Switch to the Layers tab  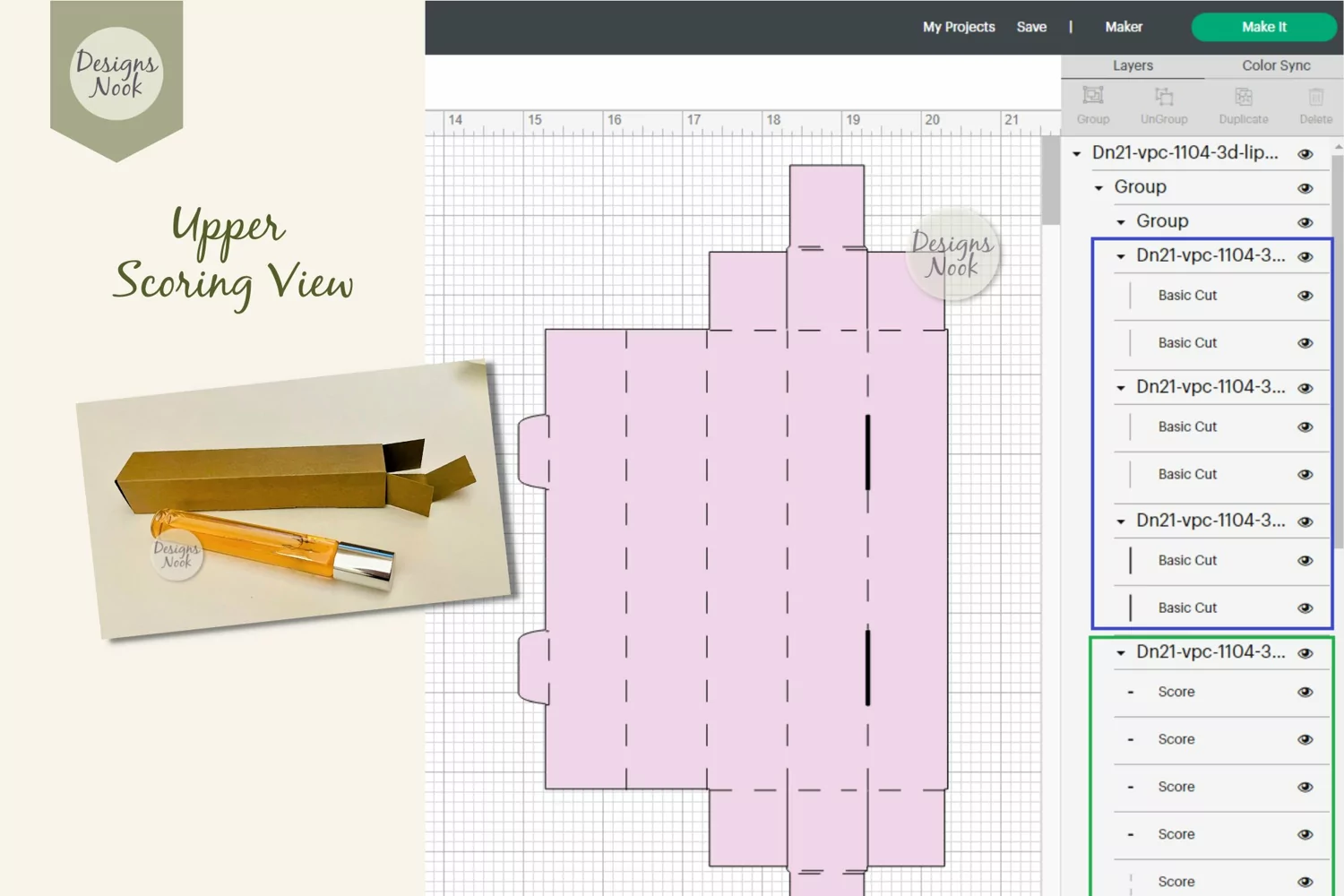click(1133, 65)
